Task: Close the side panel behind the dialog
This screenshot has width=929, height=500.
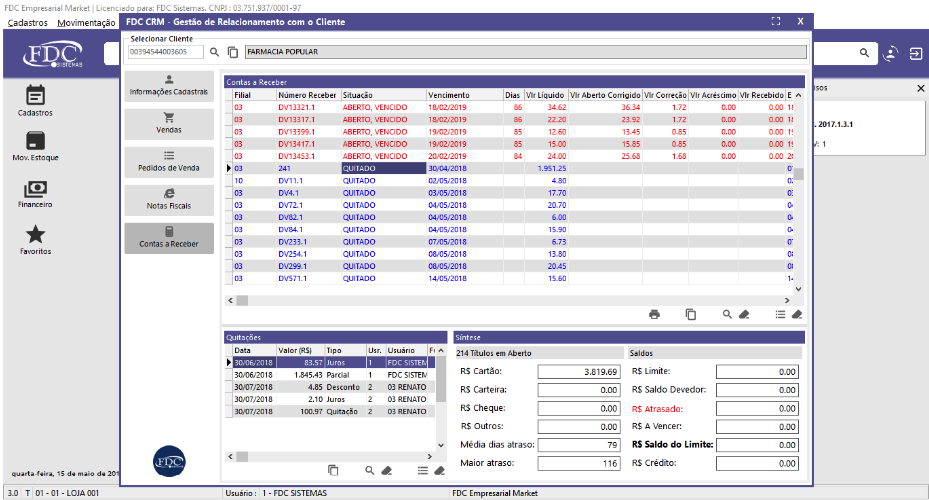Action: (920, 88)
